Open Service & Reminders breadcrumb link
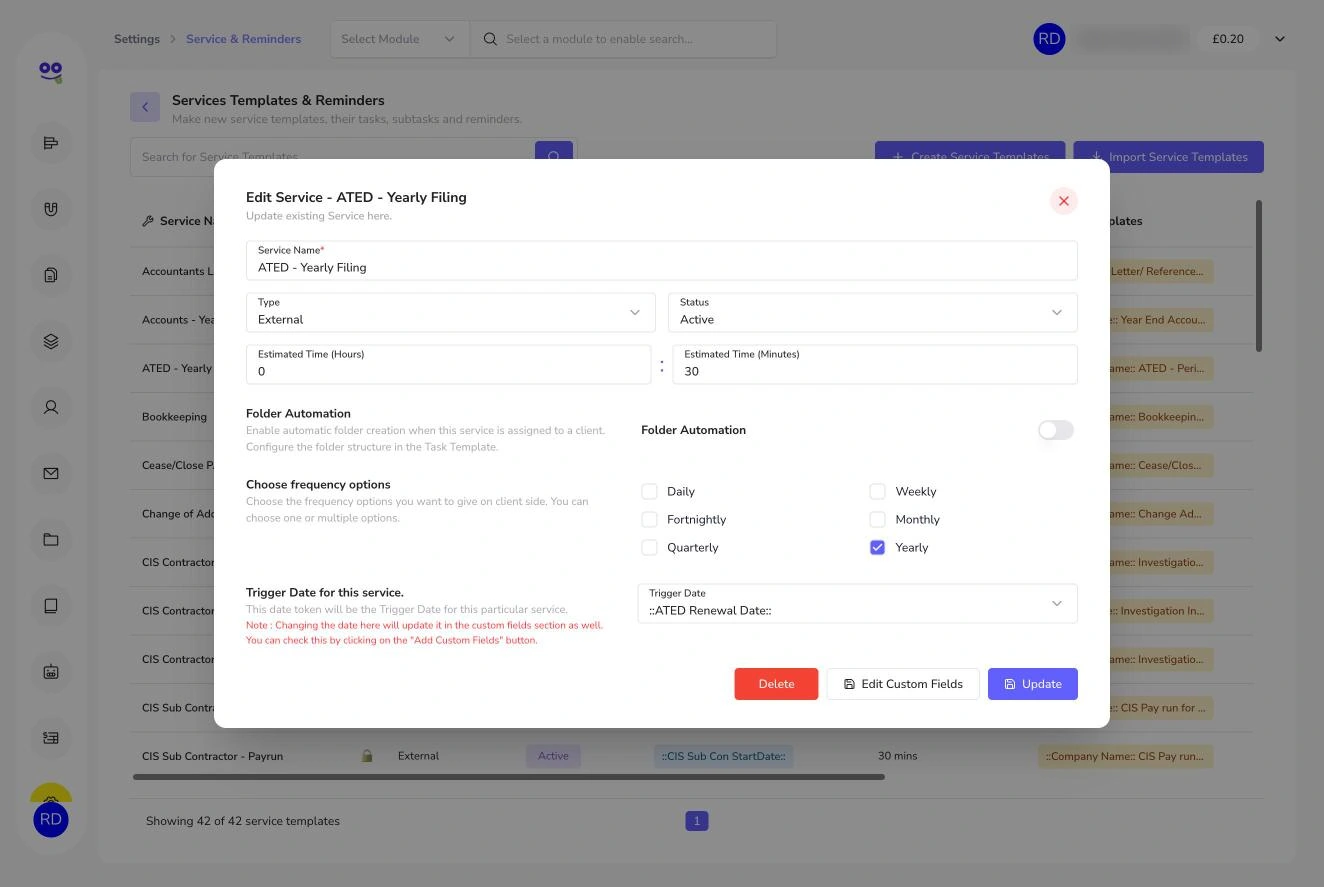 pos(243,39)
